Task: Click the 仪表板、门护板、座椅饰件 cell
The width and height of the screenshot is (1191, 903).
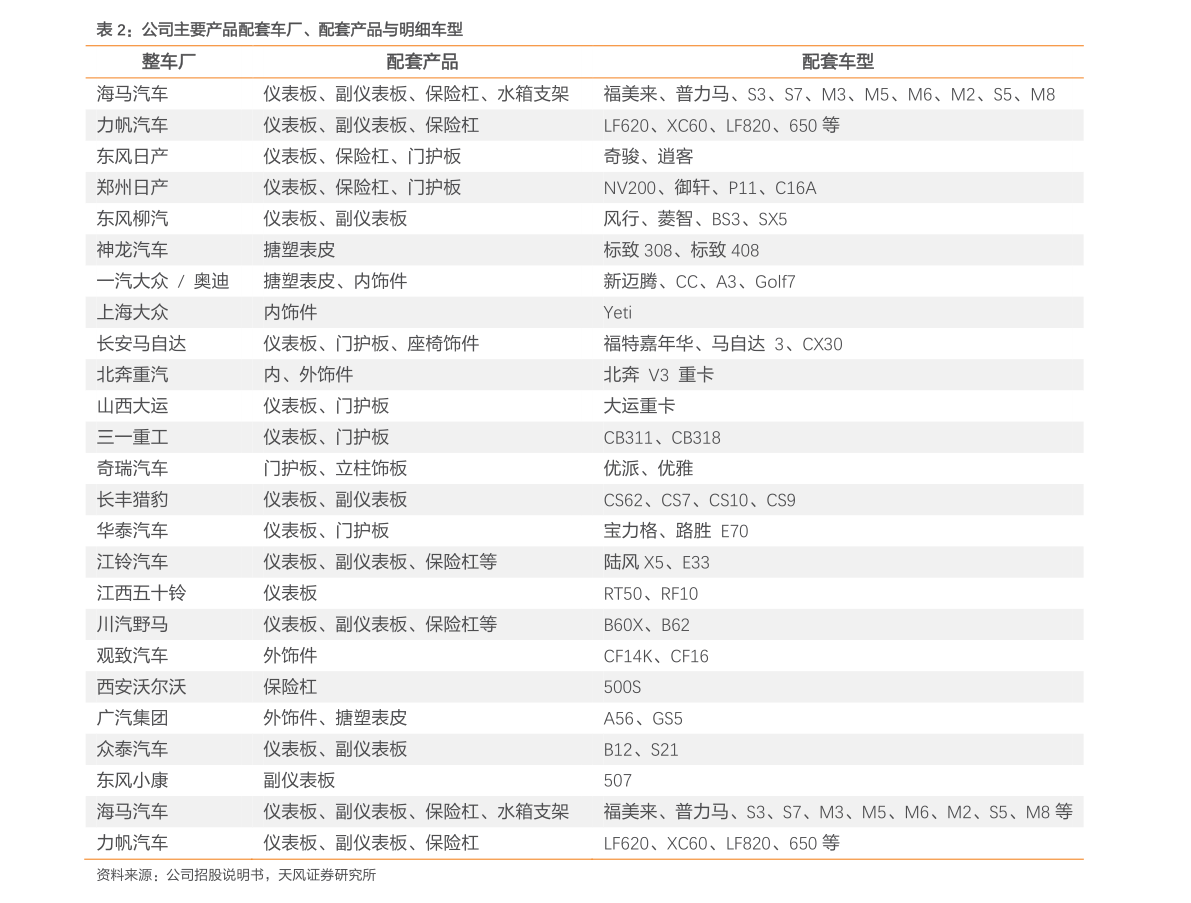Action: coord(371,343)
